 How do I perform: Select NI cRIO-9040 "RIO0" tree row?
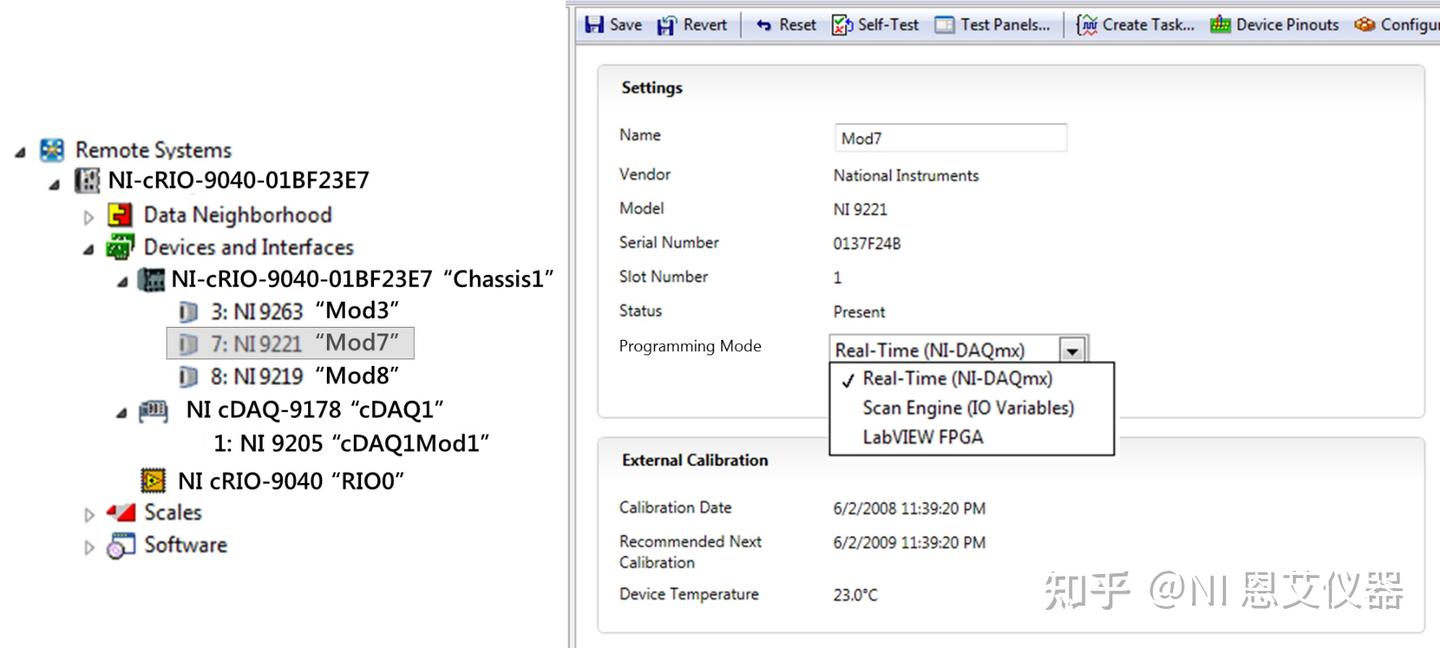click(x=274, y=481)
